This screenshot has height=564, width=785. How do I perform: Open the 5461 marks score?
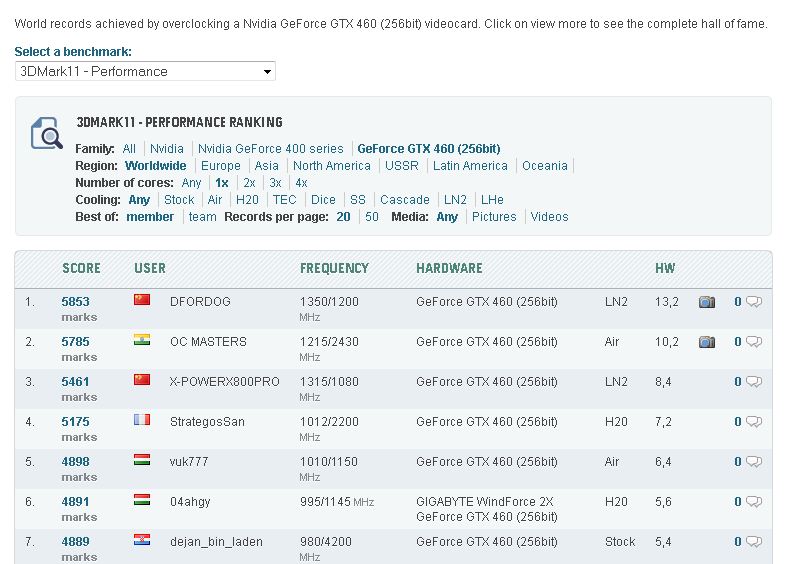(x=75, y=382)
